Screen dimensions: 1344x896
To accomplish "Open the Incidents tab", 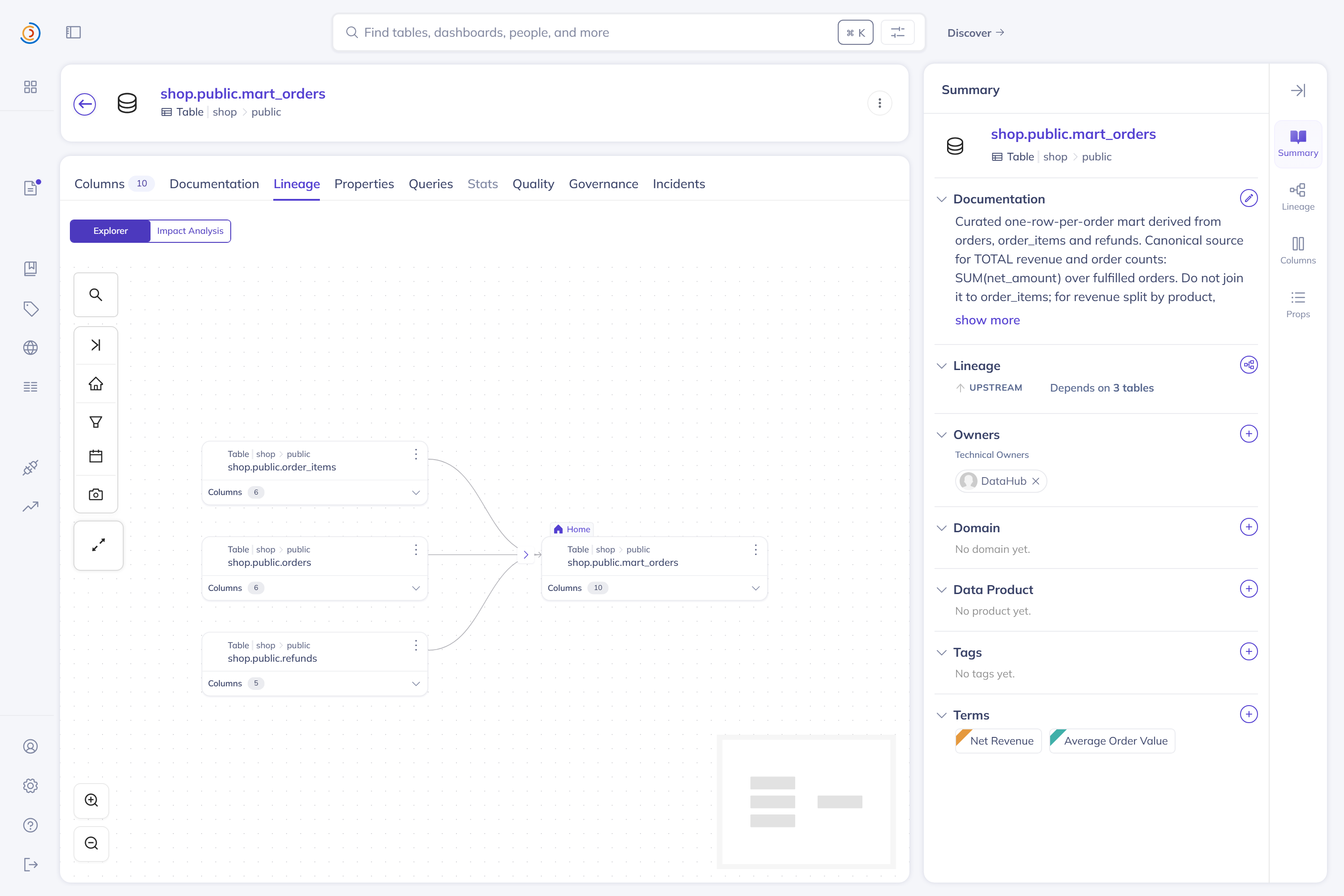I will coord(679,184).
